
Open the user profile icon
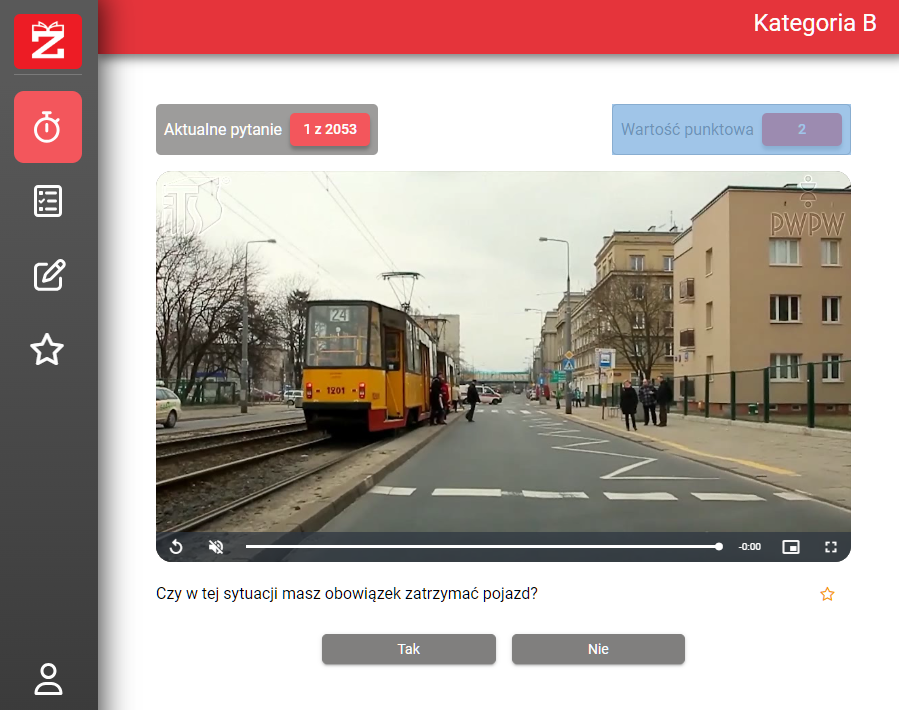[x=48, y=678]
